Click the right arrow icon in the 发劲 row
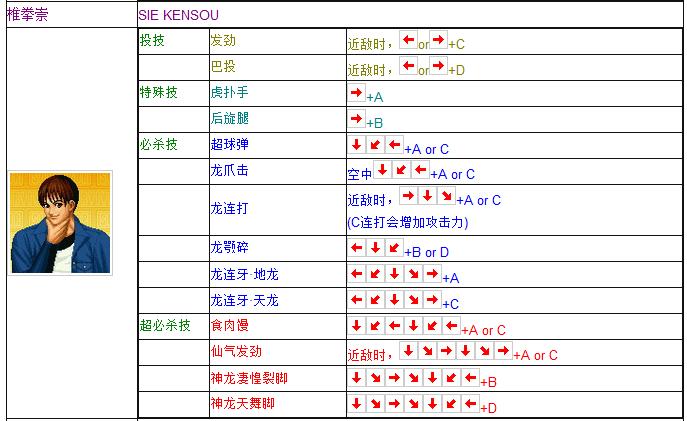This screenshot has height=421, width=687. coord(438,40)
